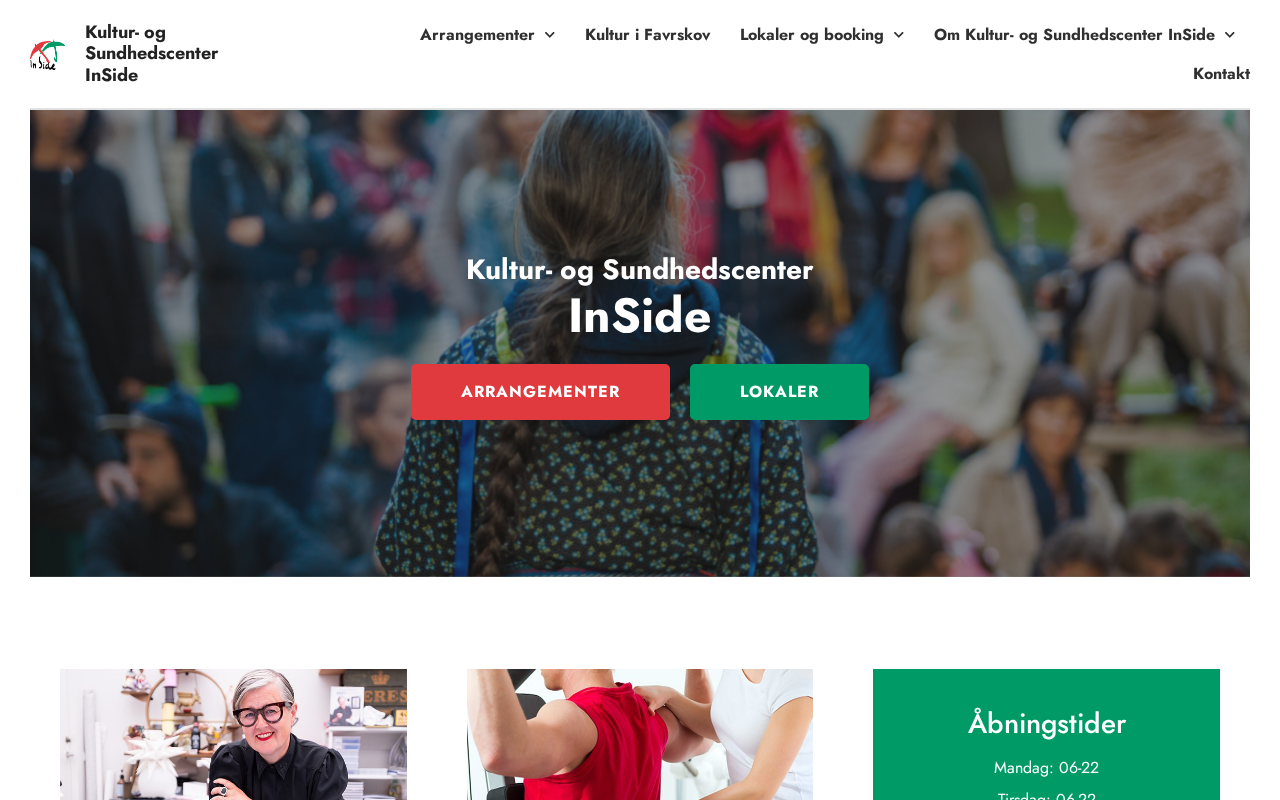This screenshot has width=1280, height=800.
Task: Click the hero heading InSide text
Action: coord(640,316)
